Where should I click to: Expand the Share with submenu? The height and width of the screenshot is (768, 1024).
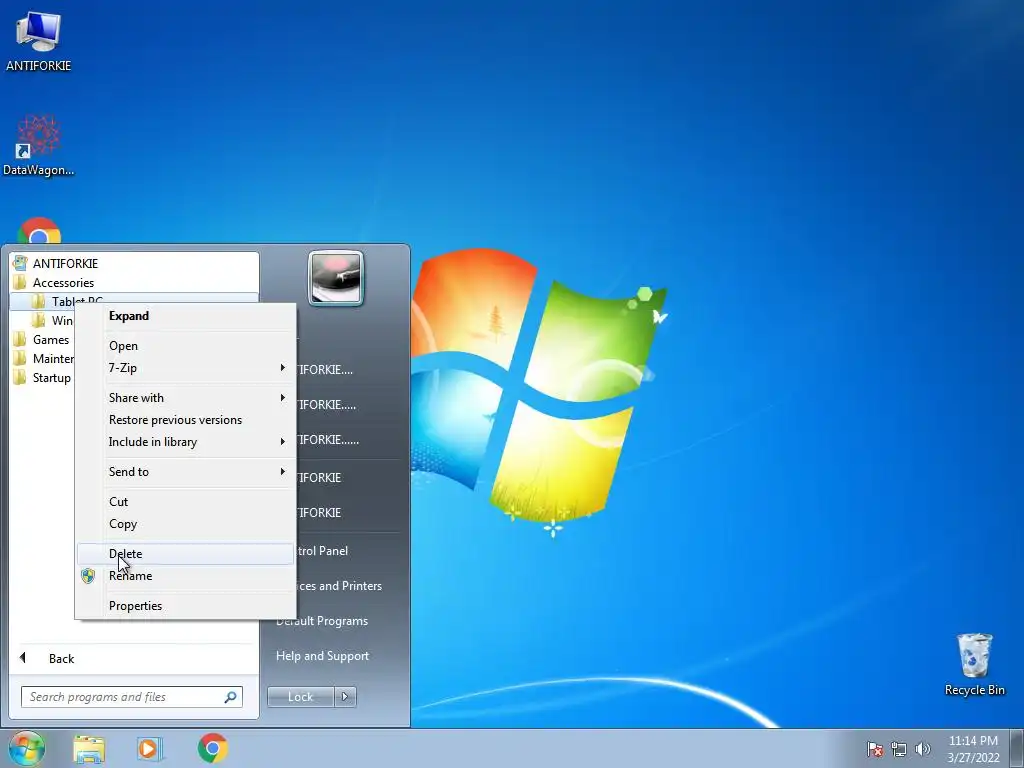pos(185,398)
